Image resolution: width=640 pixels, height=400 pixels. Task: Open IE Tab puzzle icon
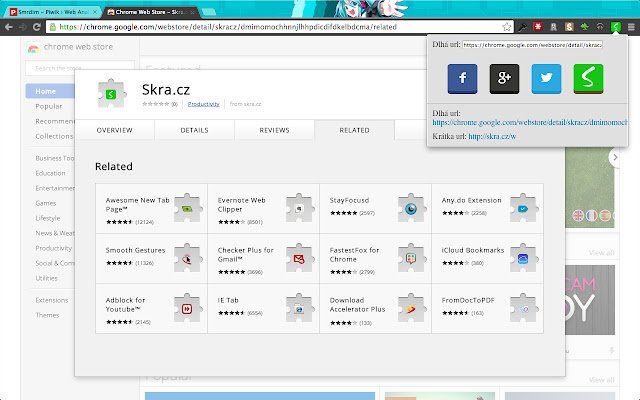pyautogui.click(x=300, y=308)
